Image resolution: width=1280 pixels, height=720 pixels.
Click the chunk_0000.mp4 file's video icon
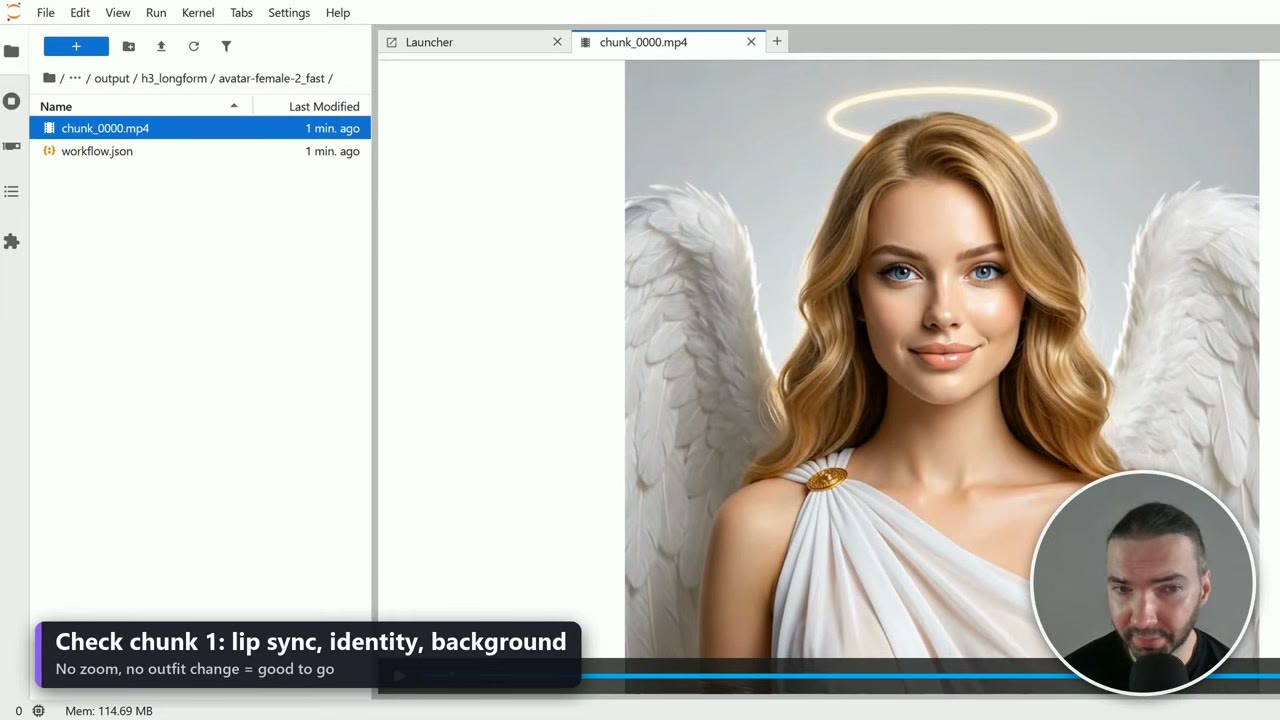point(49,128)
